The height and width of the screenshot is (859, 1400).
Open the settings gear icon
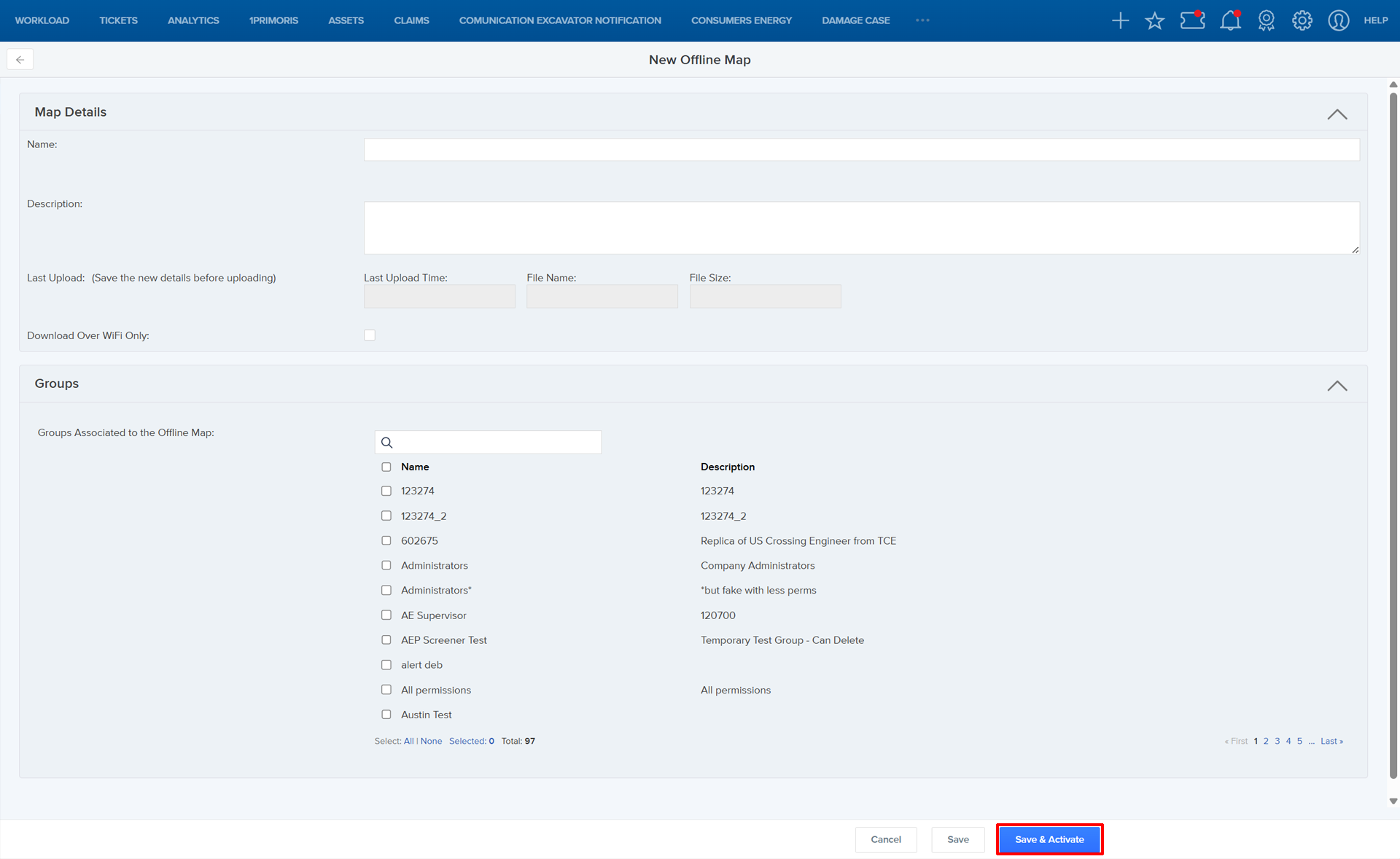click(x=1302, y=20)
